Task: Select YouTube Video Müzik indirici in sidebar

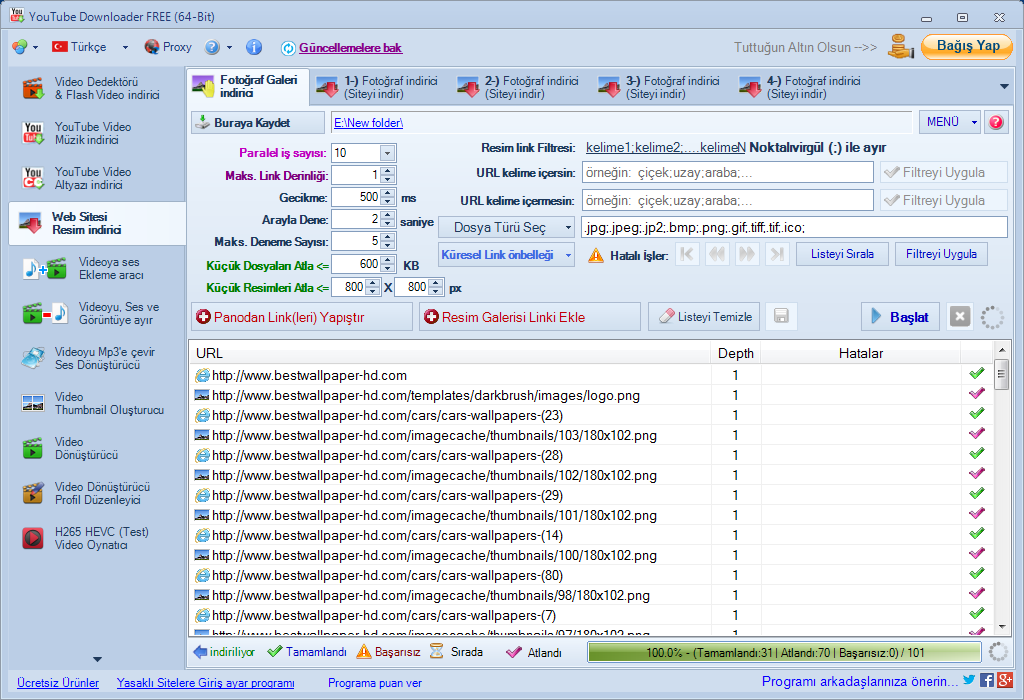Action: (x=94, y=134)
